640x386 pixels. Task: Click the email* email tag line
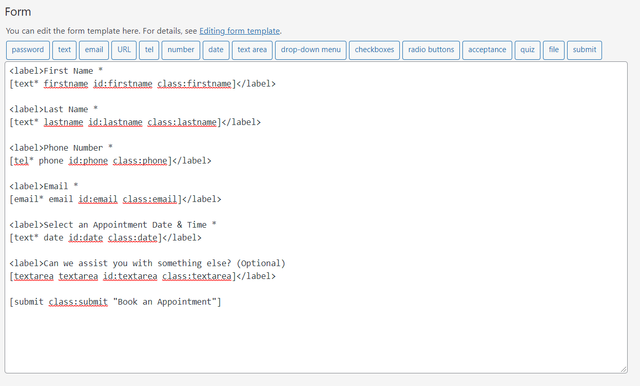tap(115, 199)
